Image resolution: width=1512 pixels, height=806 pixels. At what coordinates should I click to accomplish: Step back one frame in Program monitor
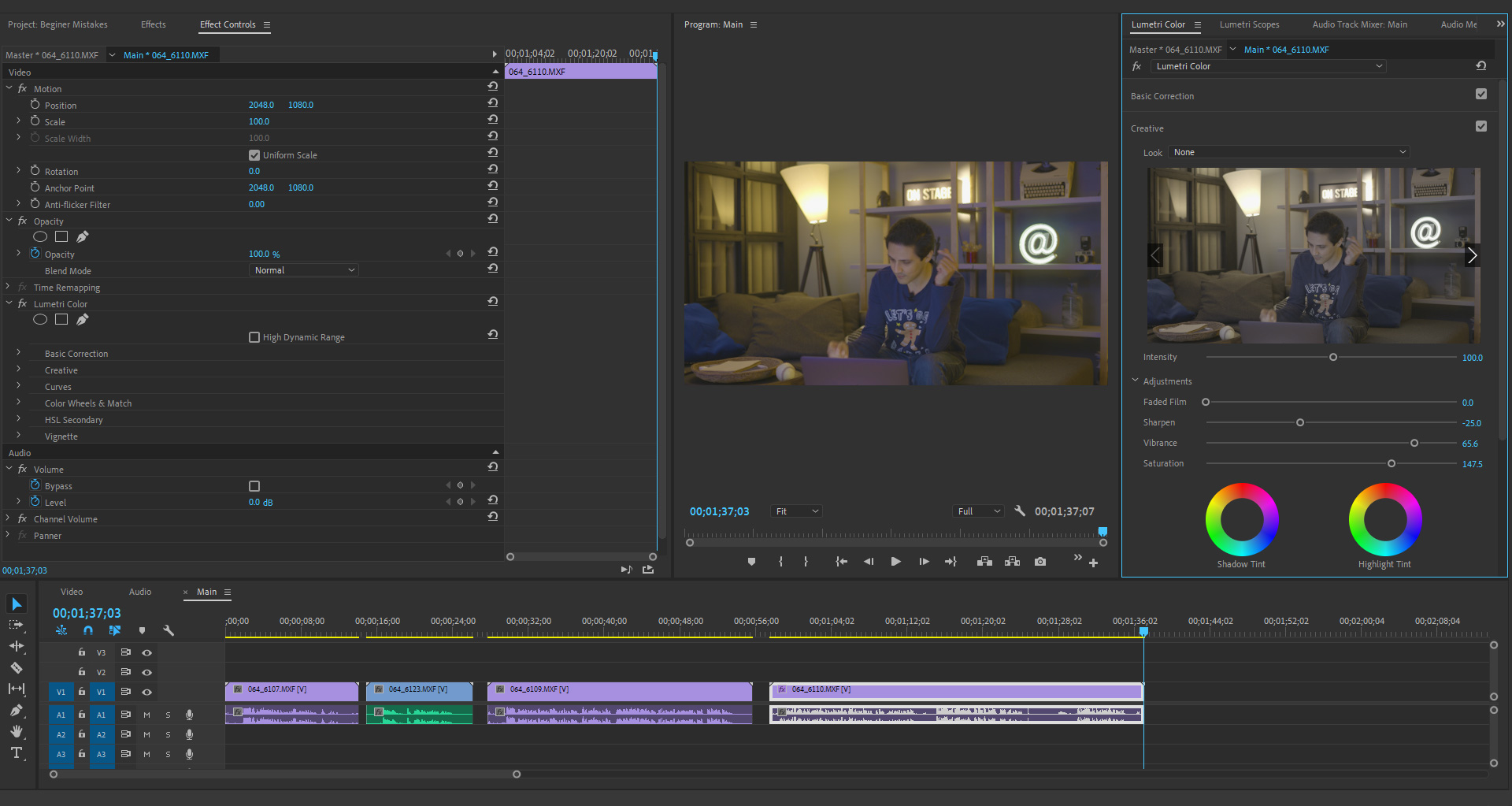[x=869, y=562]
